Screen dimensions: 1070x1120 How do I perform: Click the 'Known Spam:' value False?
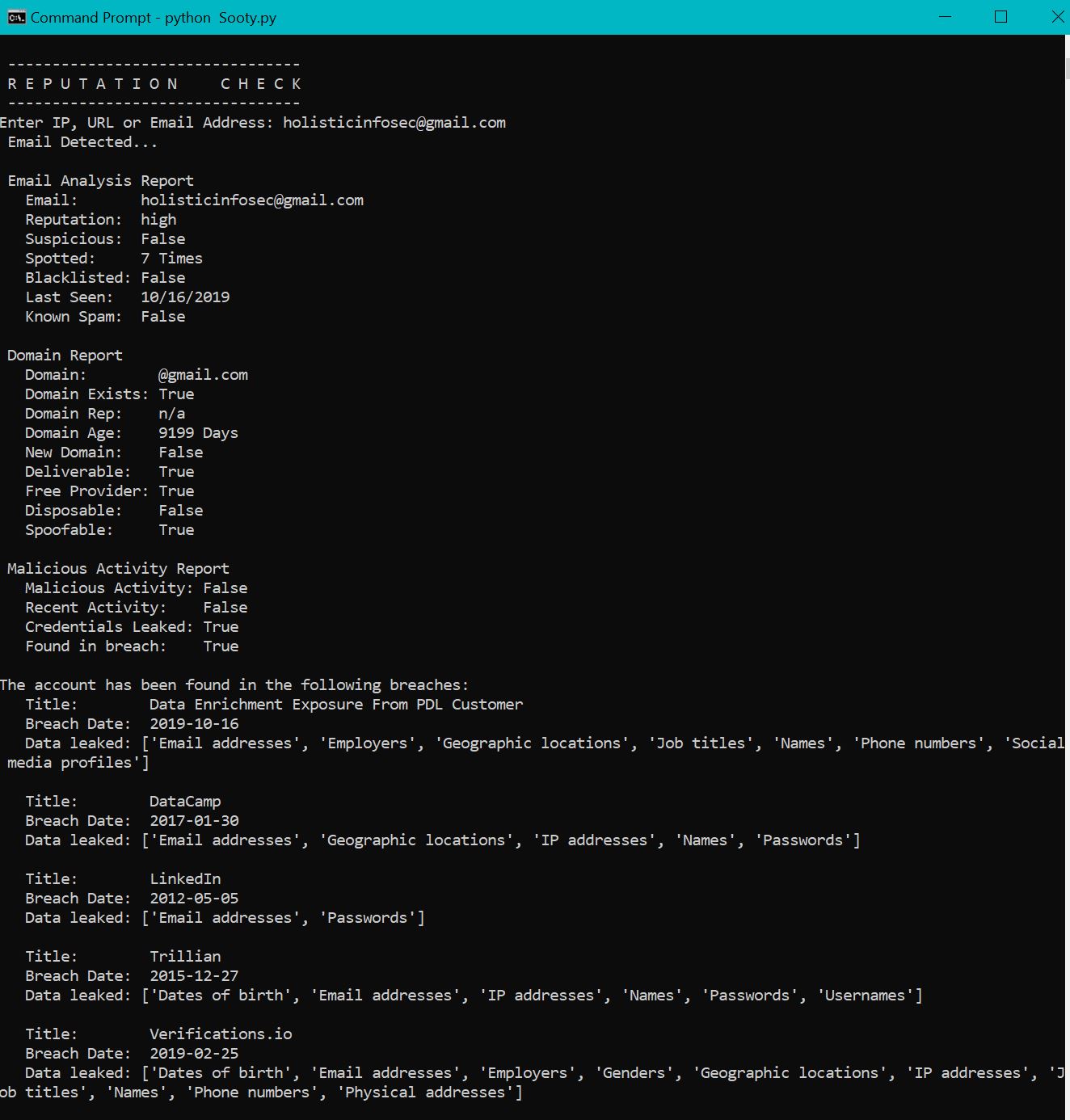pos(163,317)
